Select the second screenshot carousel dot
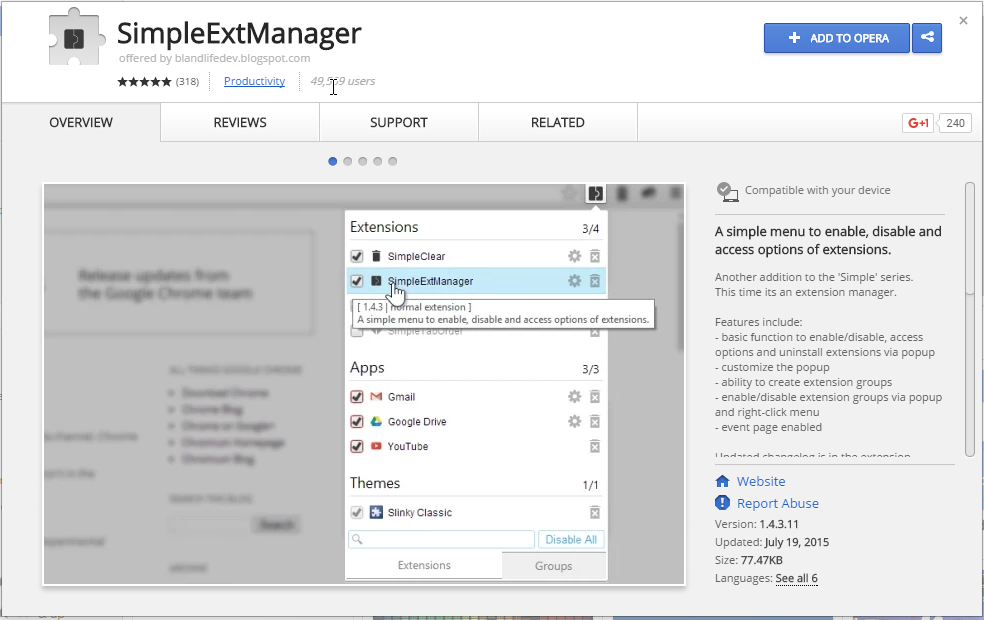The height and width of the screenshot is (620, 984). pos(348,161)
